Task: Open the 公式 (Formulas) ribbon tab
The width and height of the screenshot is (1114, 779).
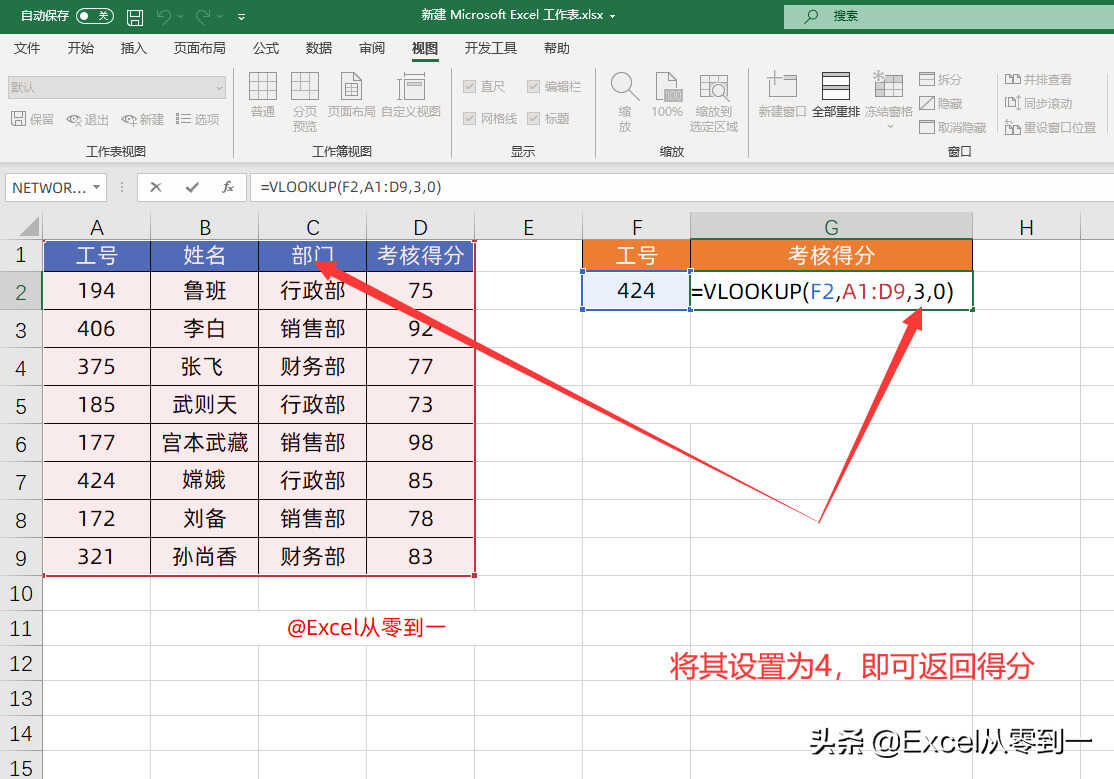Action: [x=266, y=48]
